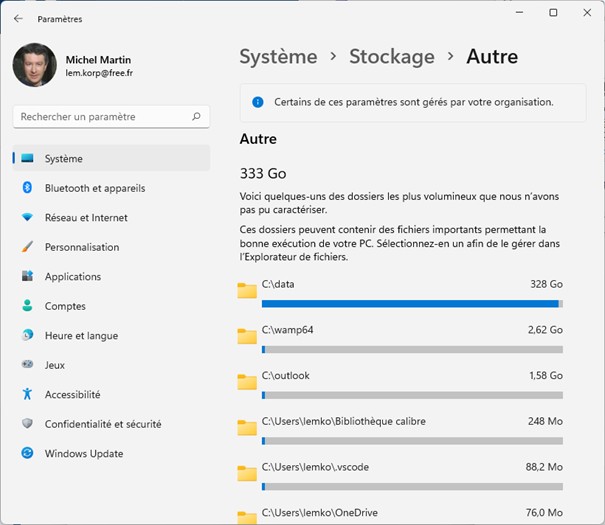Click the Heure et langue globe icon
The image size is (605, 525).
(27, 336)
